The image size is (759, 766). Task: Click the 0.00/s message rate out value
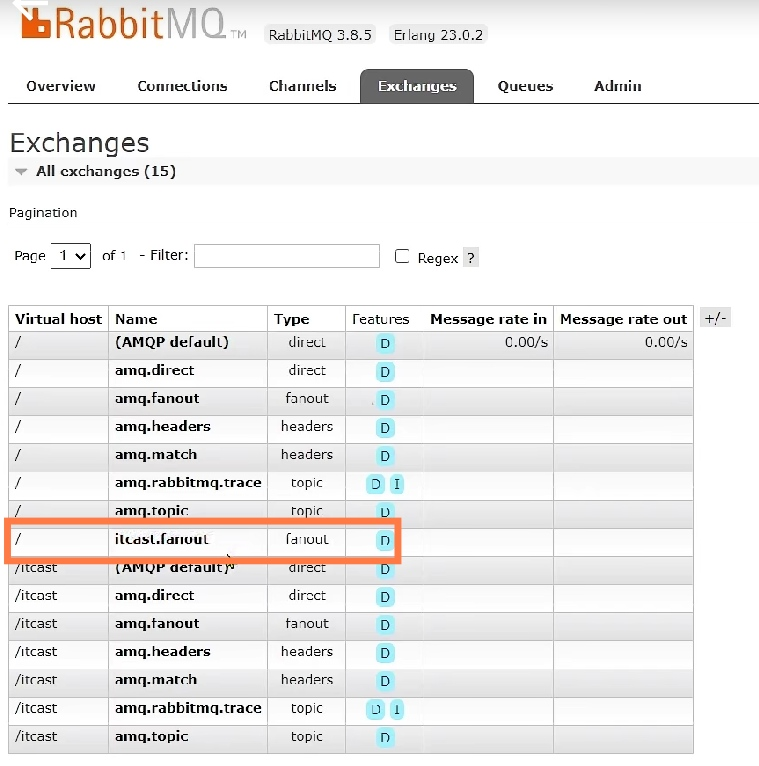click(666, 342)
